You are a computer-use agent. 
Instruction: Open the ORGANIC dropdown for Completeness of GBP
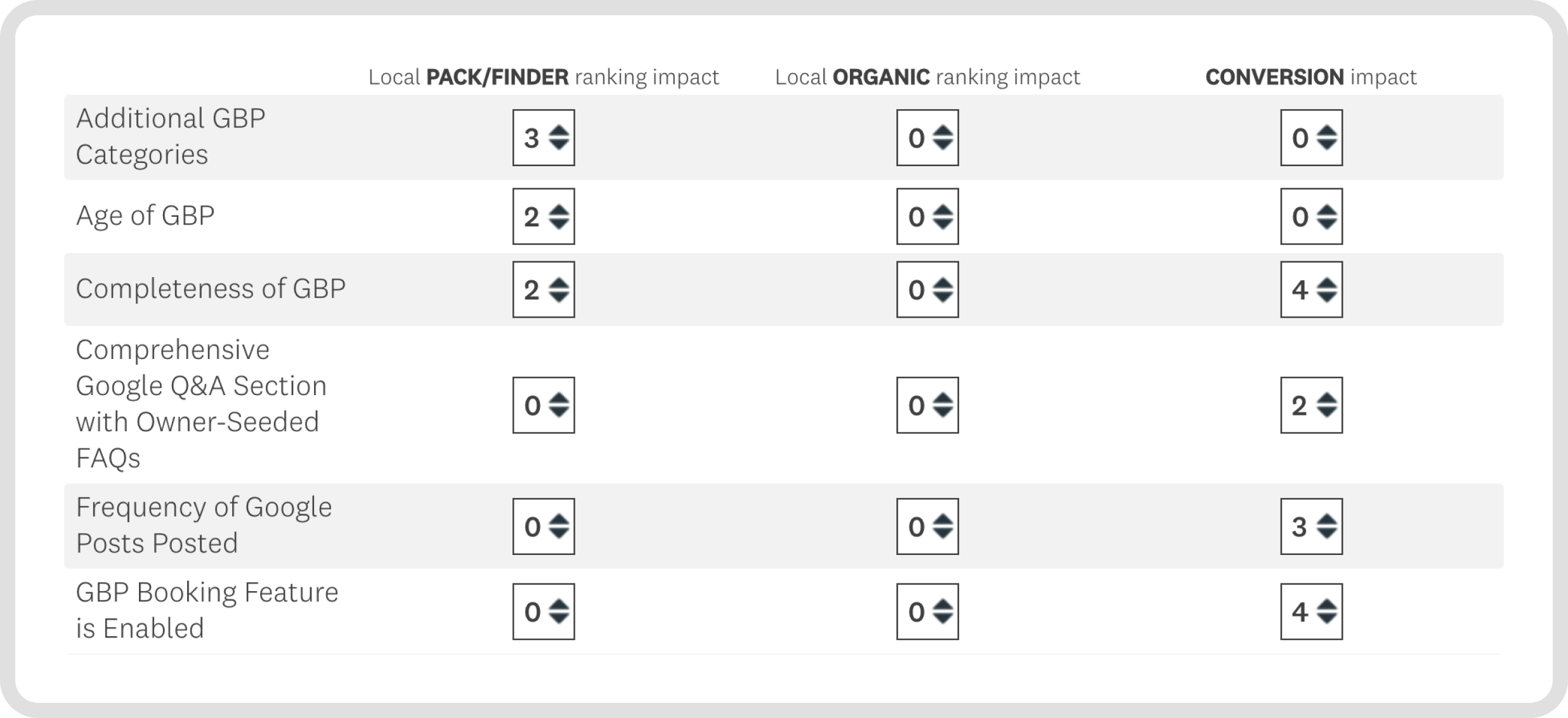pos(927,289)
